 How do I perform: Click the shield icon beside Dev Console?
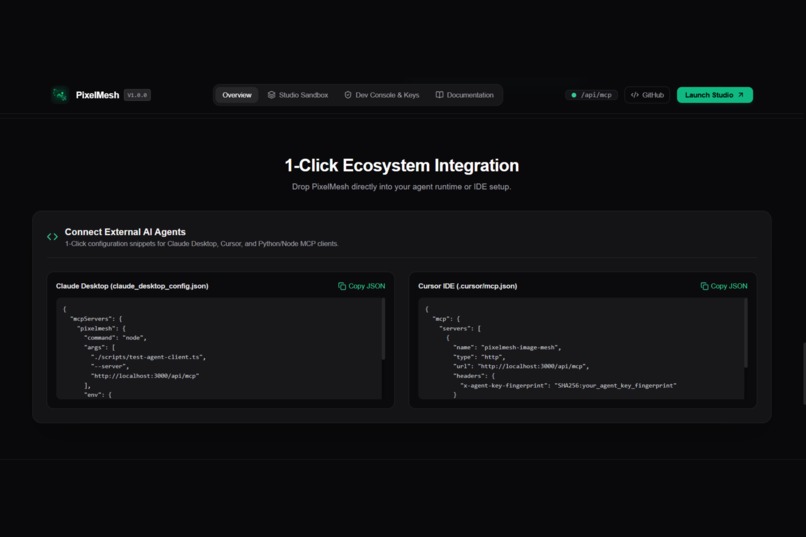point(348,95)
